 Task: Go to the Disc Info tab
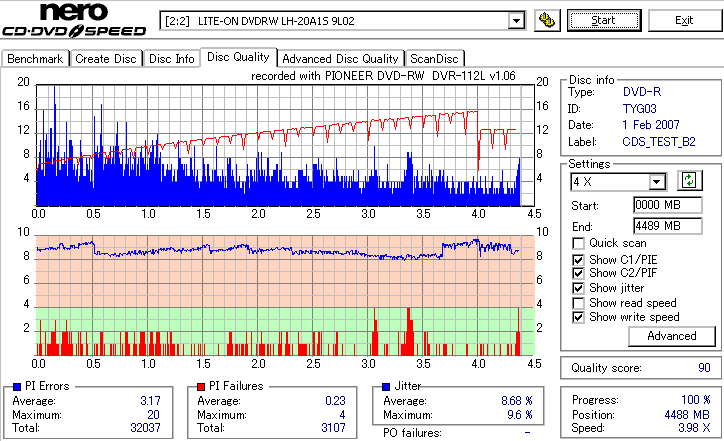point(171,59)
